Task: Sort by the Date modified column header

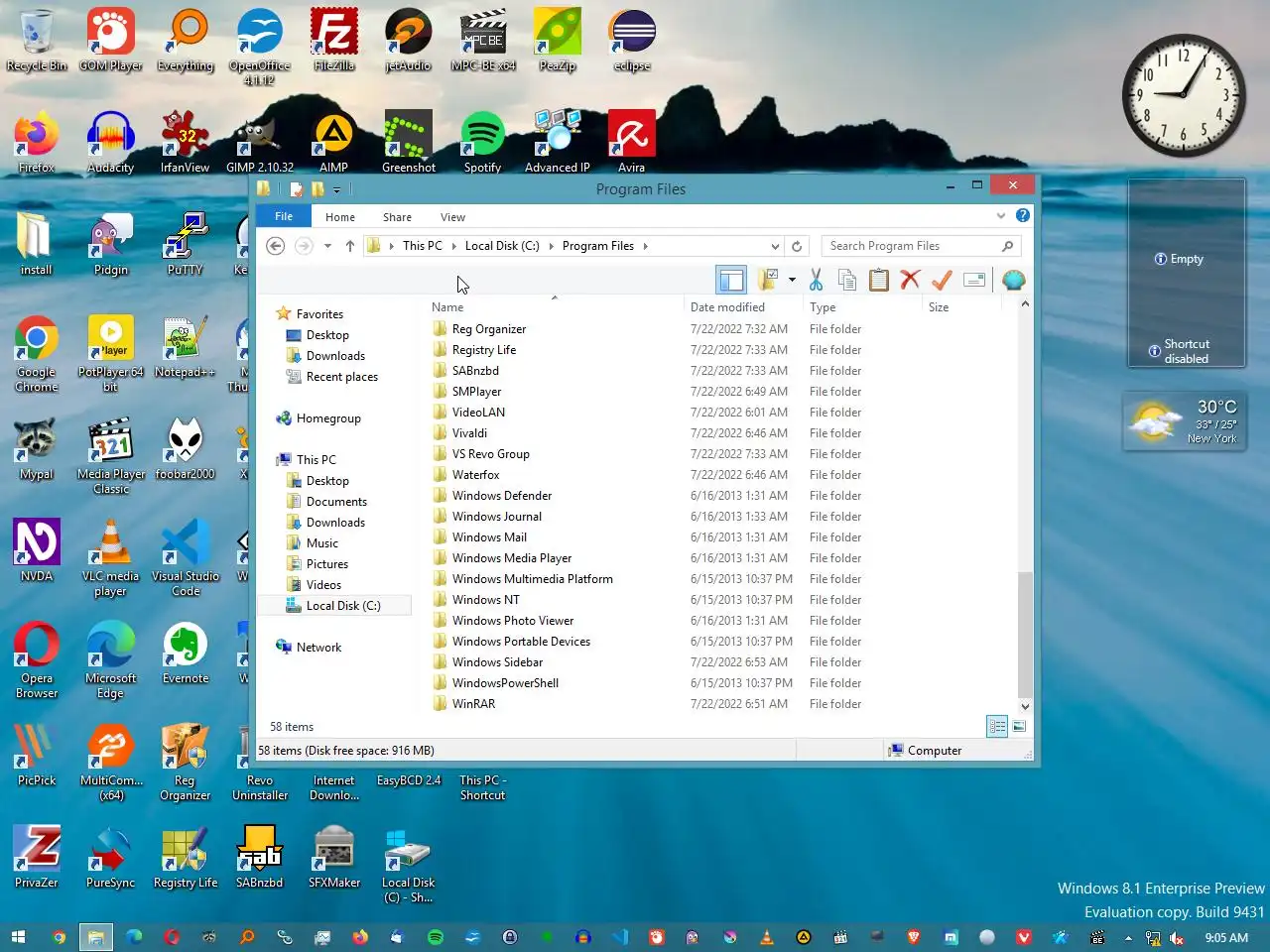Action: 727,307
